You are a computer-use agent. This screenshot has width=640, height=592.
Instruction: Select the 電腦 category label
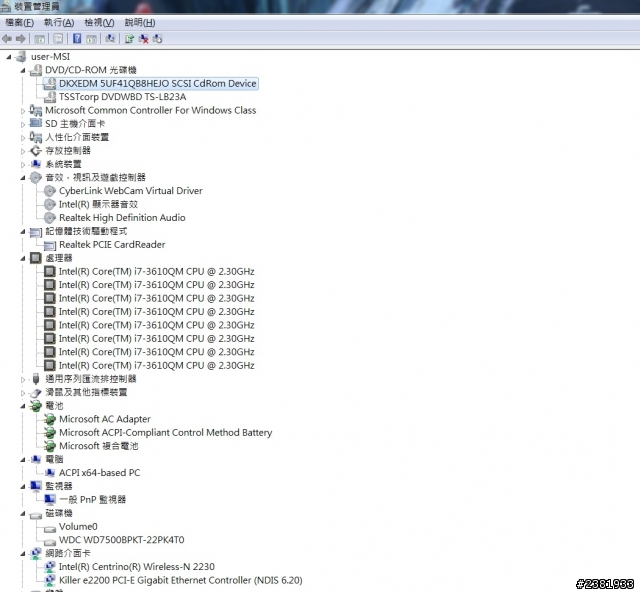[54, 459]
